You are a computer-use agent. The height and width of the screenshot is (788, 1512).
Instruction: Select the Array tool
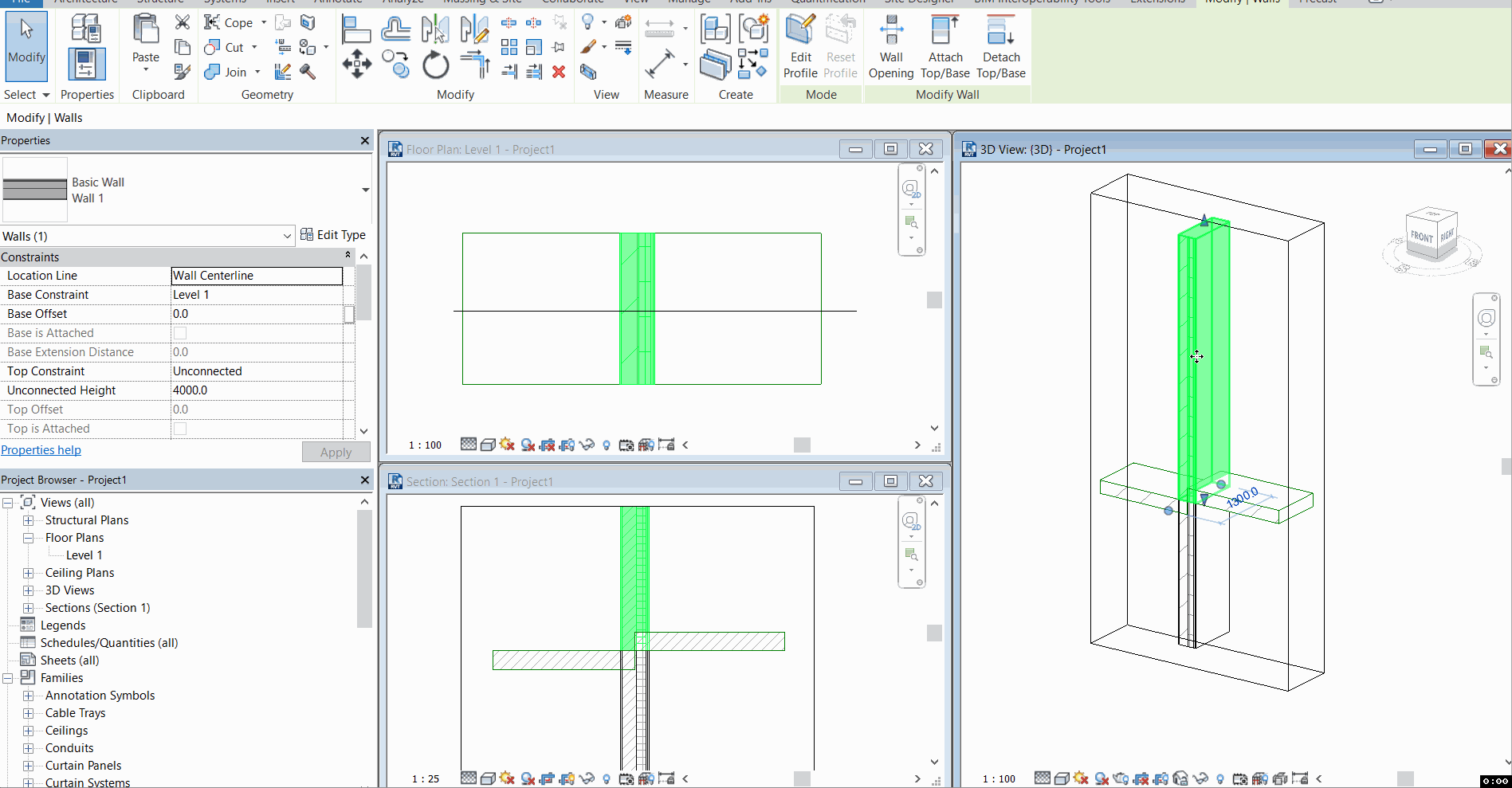pos(509,47)
